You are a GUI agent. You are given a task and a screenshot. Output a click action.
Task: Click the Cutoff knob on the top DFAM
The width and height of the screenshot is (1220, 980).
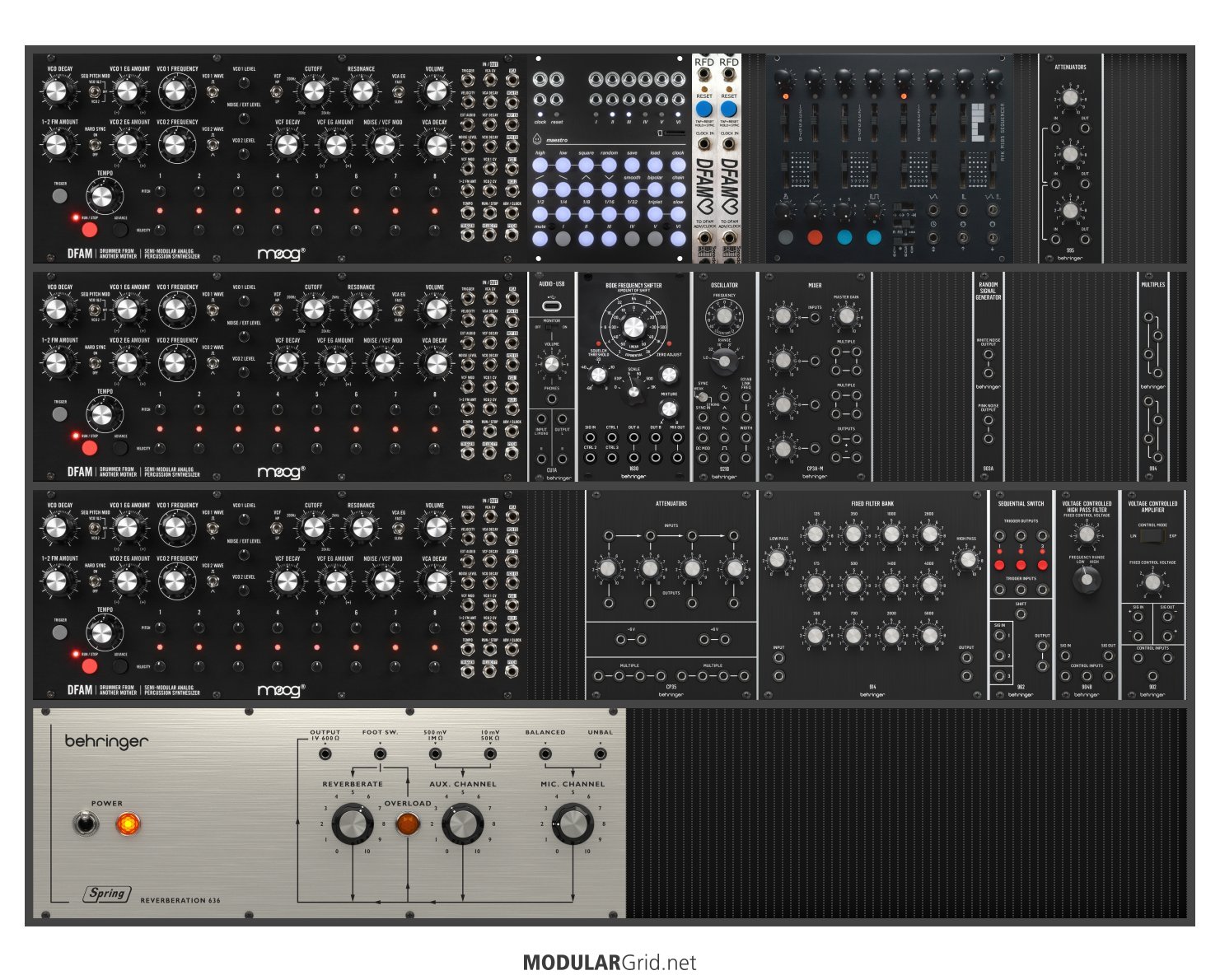[313, 91]
